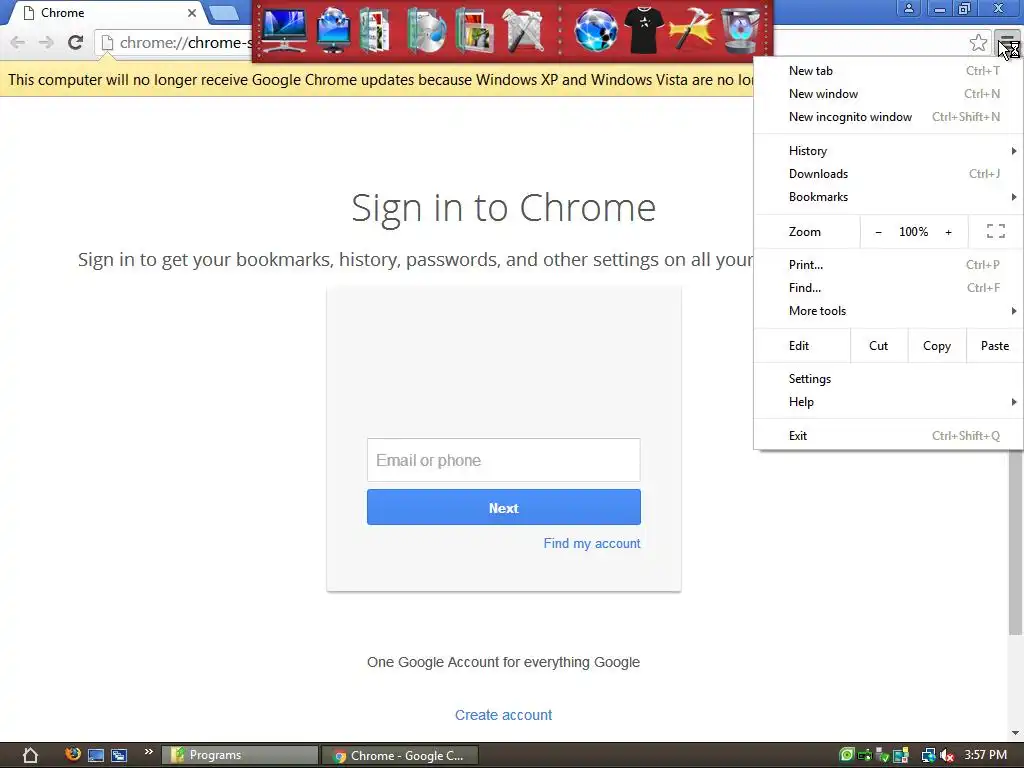The image size is (1024, 768).
Task: Close the Chrome menu via hamburger button
Action: tap(1008, 43)
